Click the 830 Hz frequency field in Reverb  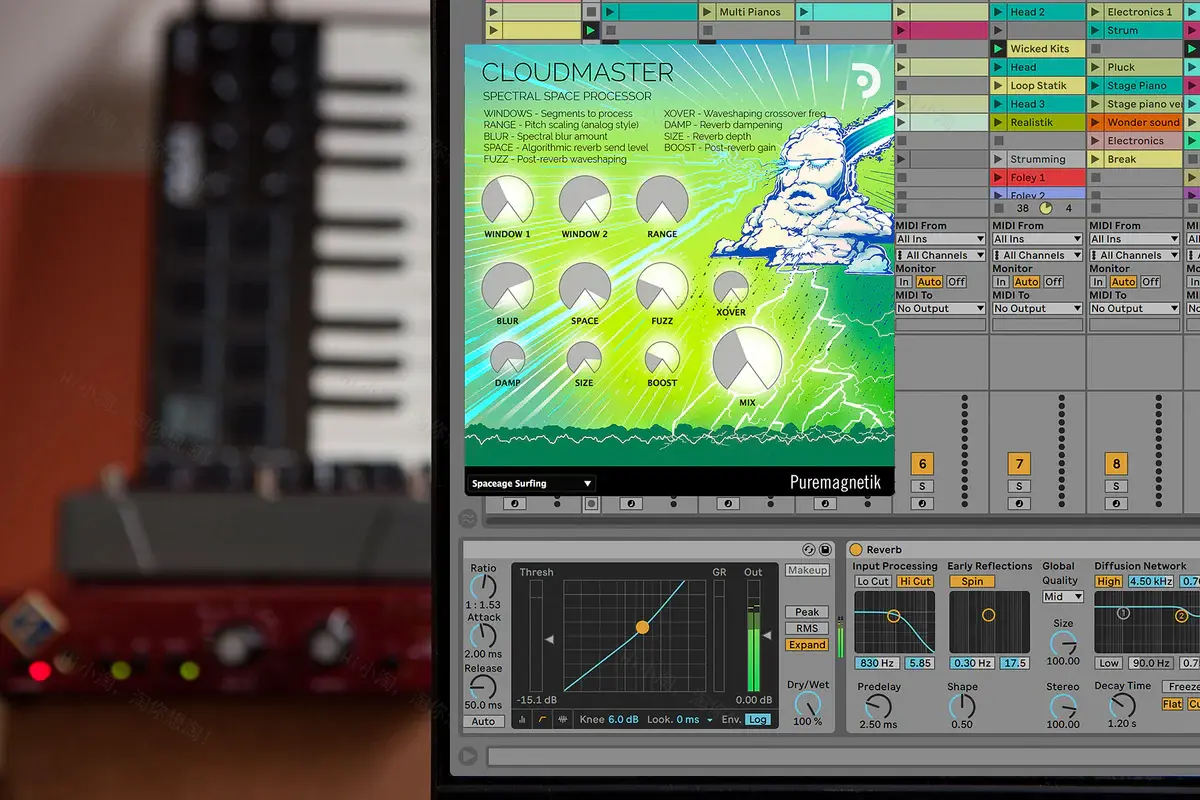click(x=878, y=663)
